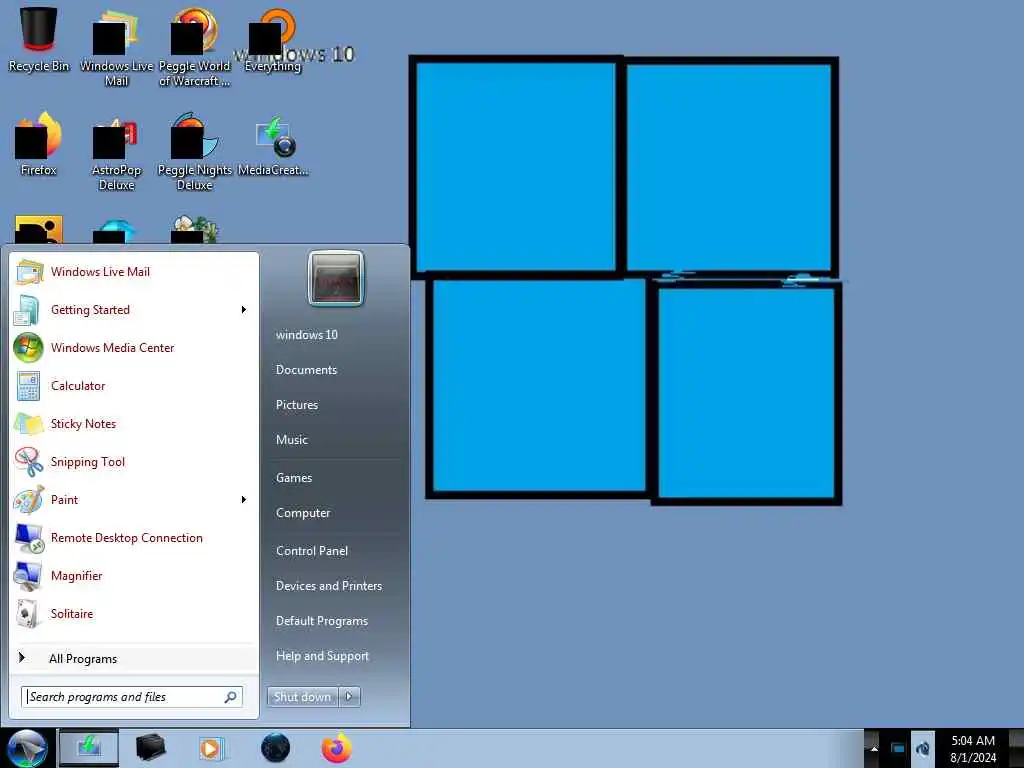Open Computer from Start menu
Viewport: 1024px width, 768px height.
tap(303, 513)
